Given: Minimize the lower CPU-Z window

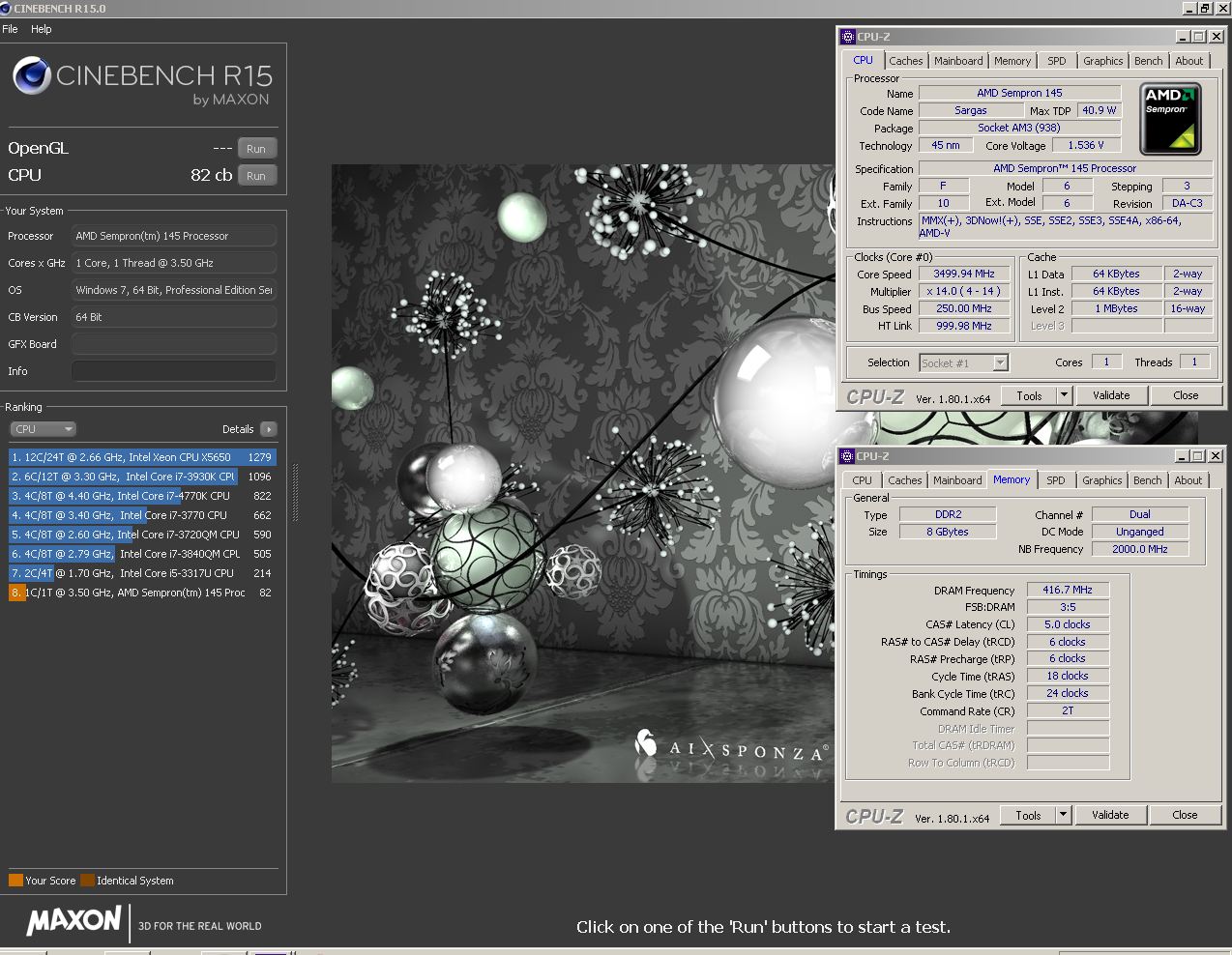Looking at the screenshot, I should tap(1182, 456).
